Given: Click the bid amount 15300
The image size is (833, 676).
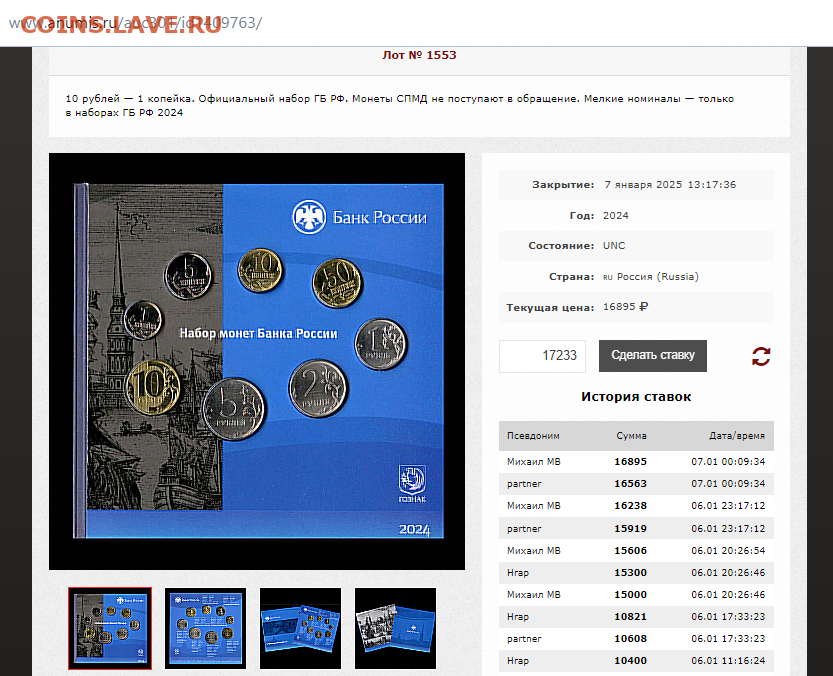Looking at the screenshot, I should coord(631,573).
